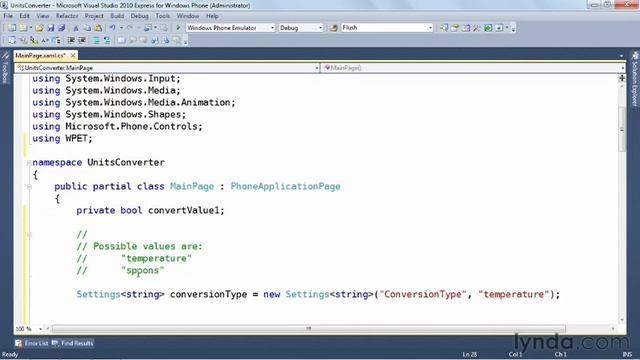Start debugging with the green play icon

tap(178, 28)
